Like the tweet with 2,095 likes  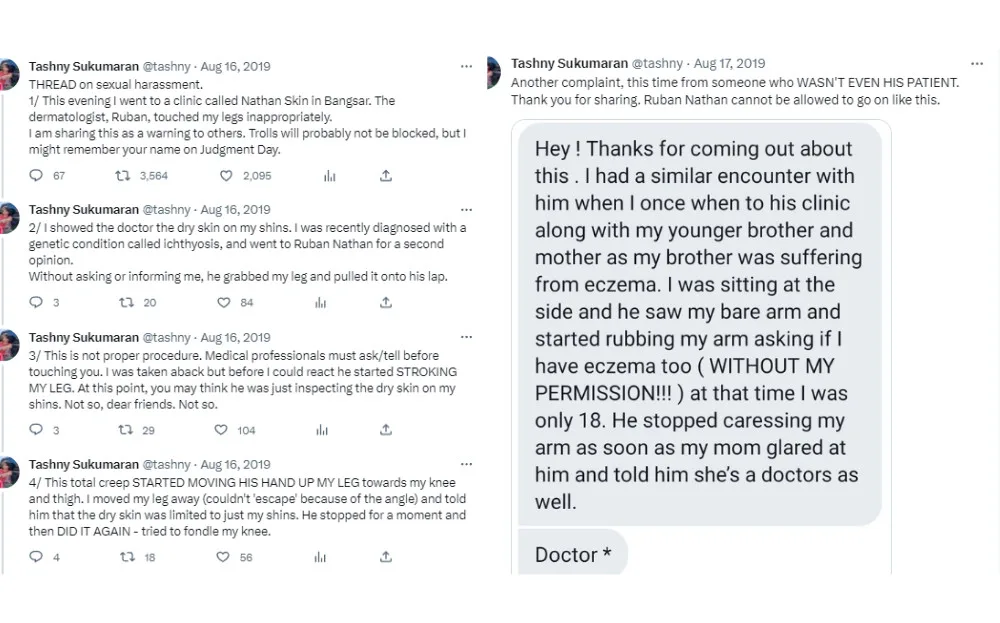coord(226,176)
